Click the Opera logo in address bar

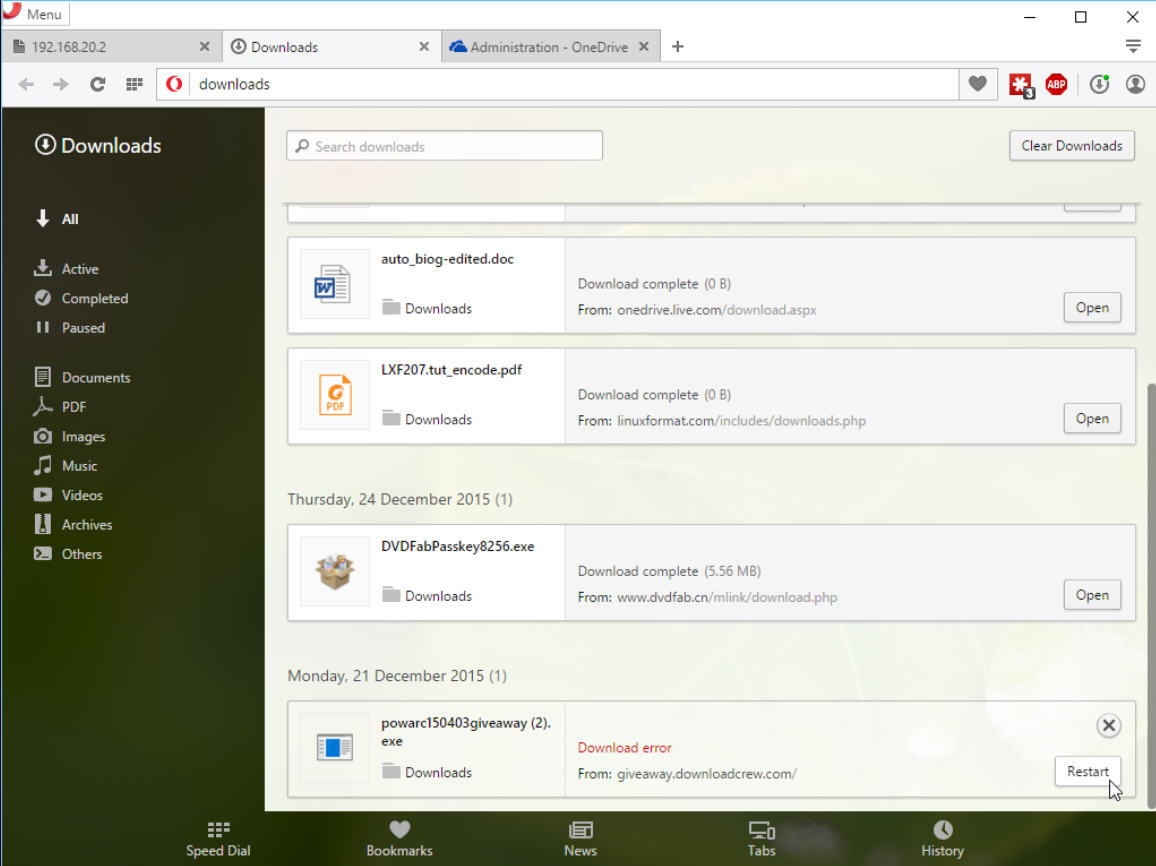click(174, 84)
